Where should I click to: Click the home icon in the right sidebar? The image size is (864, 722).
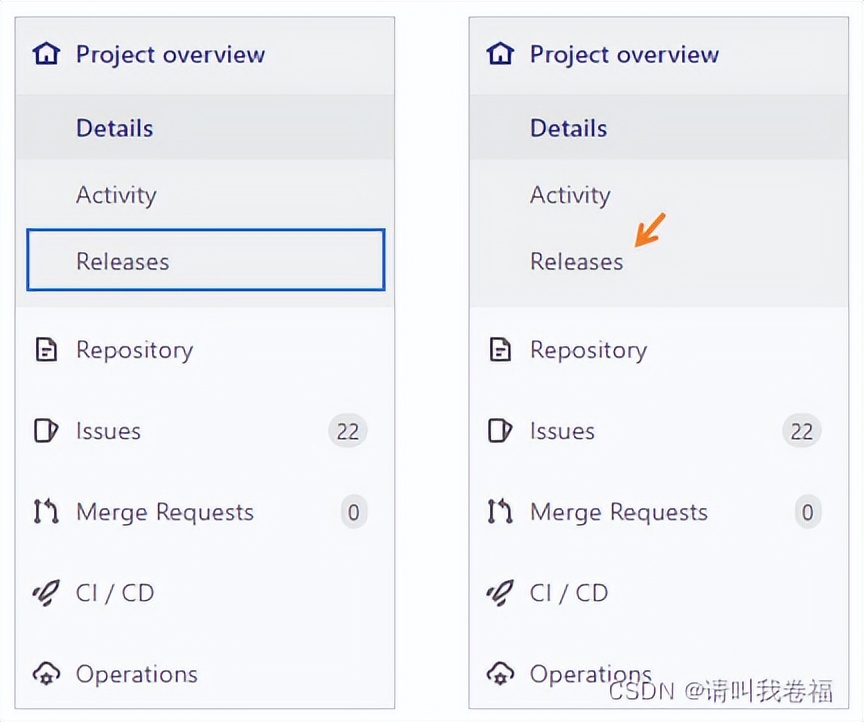coord(500,54)
